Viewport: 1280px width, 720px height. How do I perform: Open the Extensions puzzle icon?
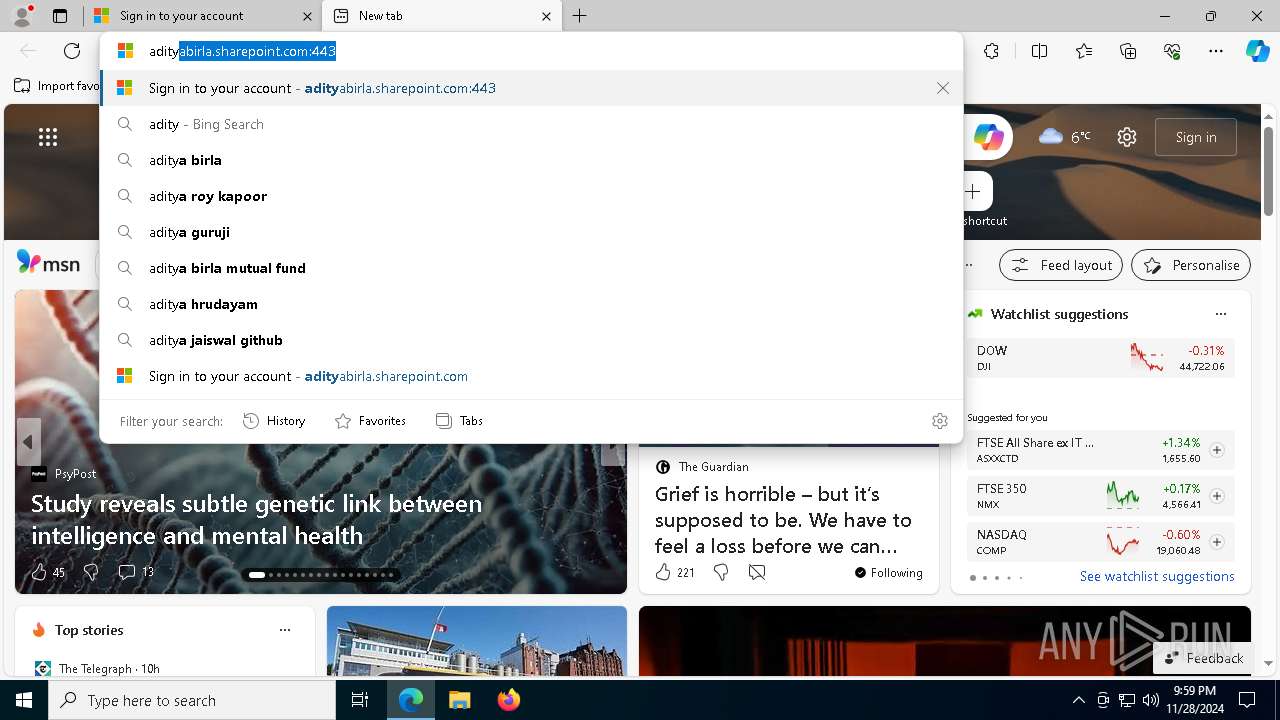pos(991,51)
